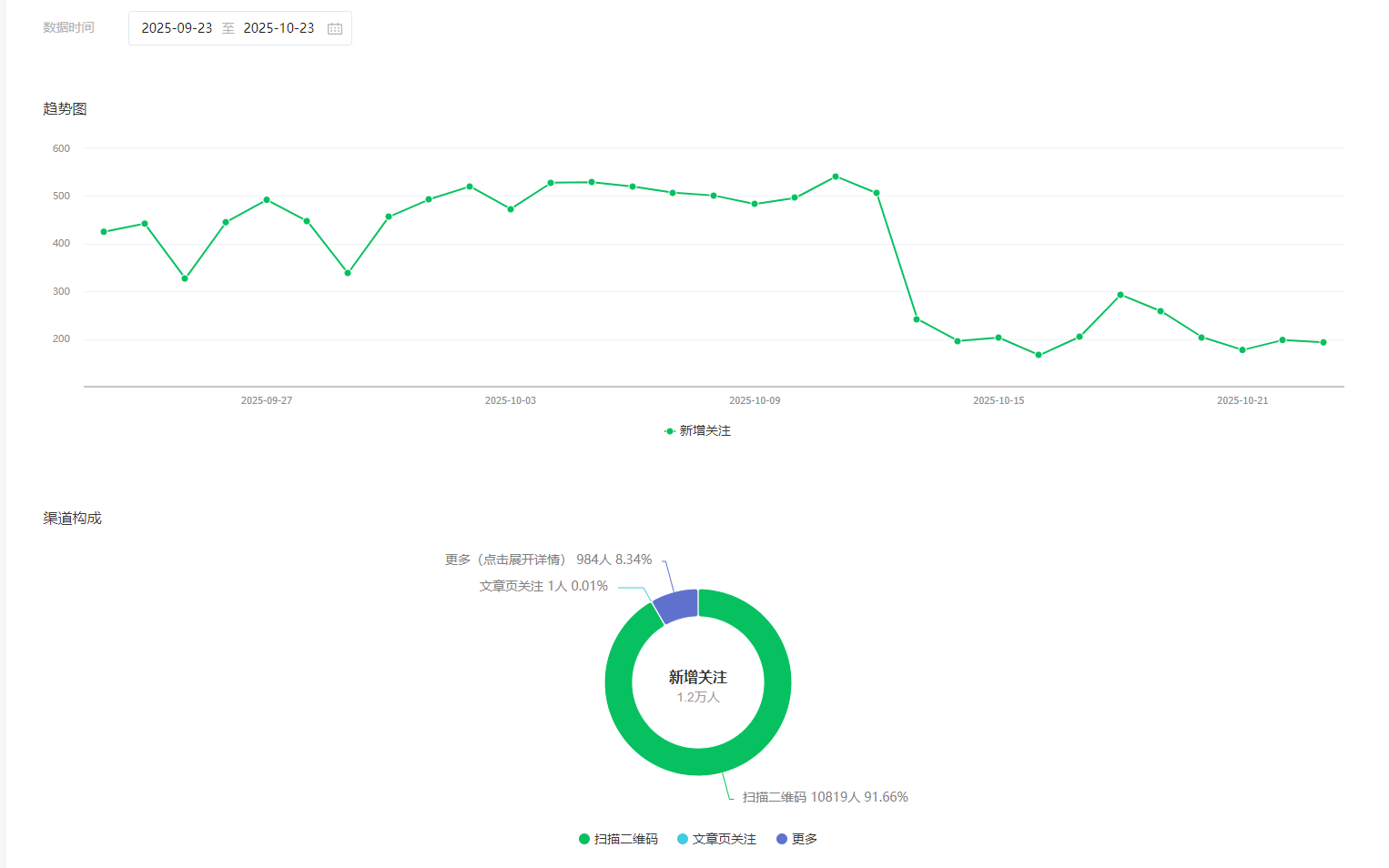
Task: Open the calendar icon in date picker
Action: coord(335,29)
